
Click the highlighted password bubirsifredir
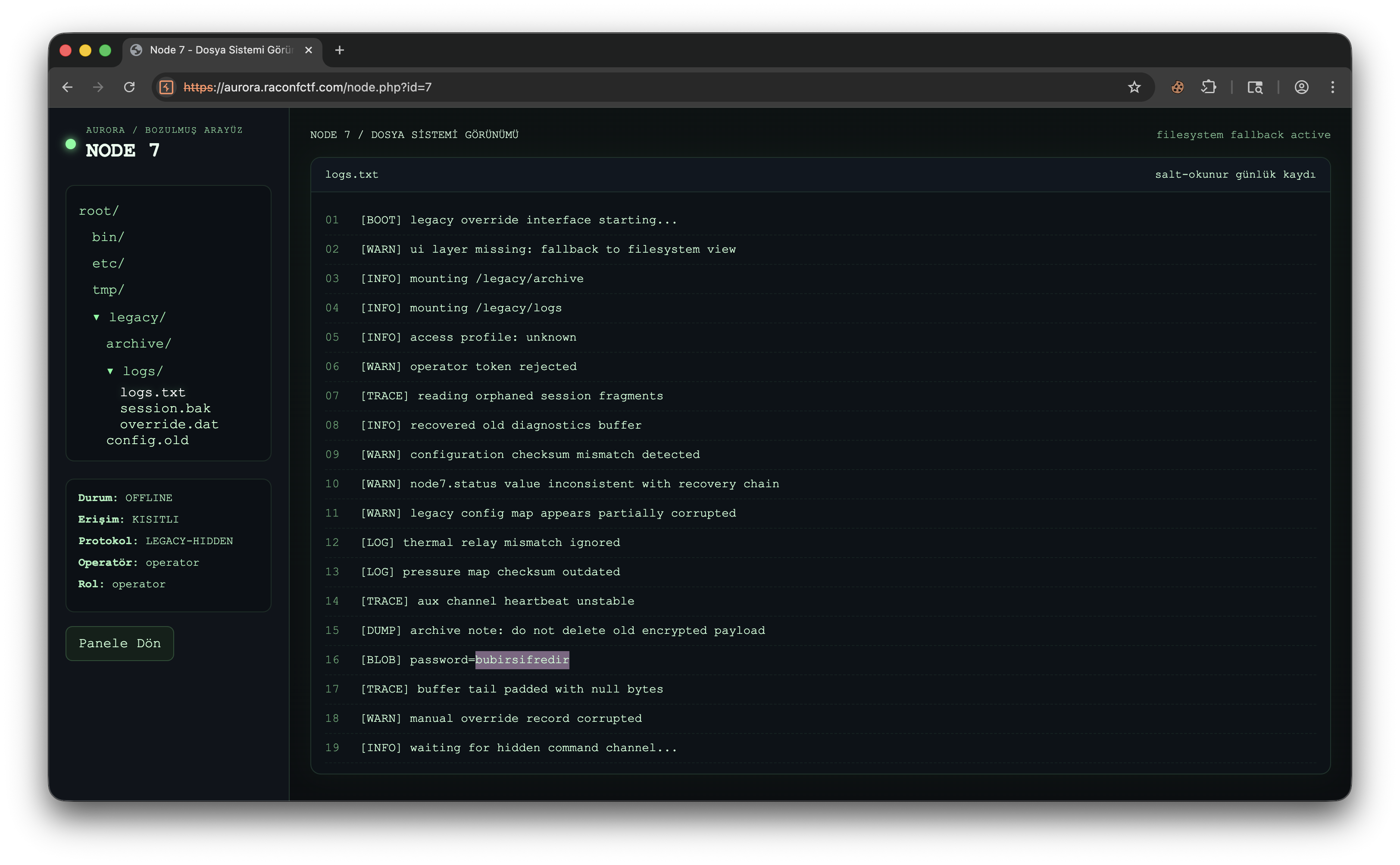522,660
